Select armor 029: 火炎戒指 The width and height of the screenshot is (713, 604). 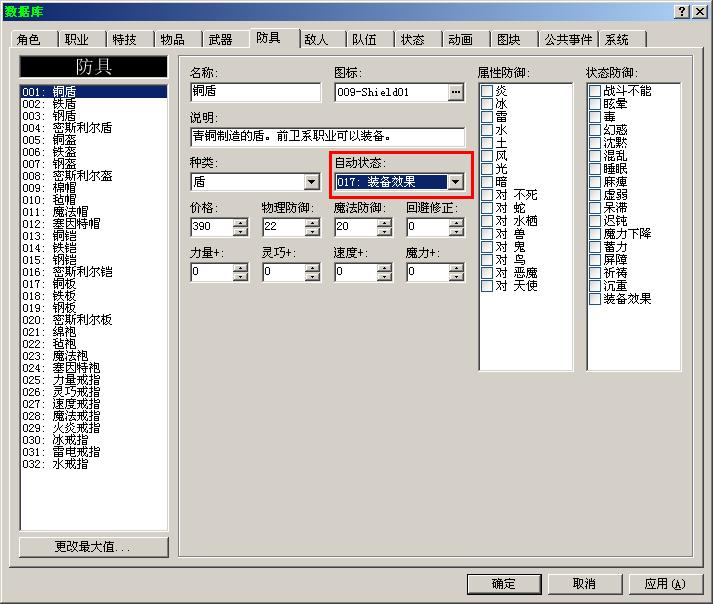pos(94,428)
